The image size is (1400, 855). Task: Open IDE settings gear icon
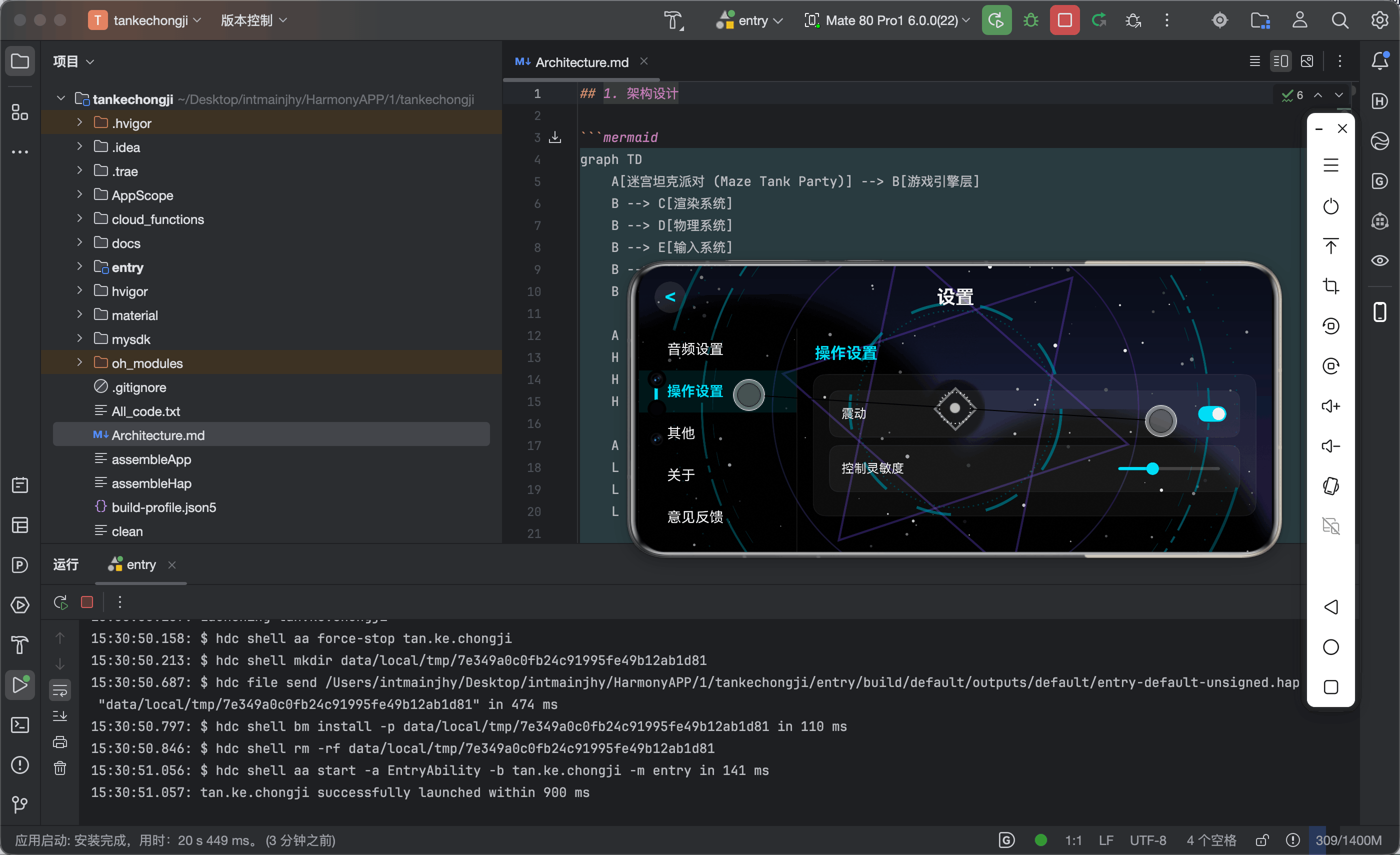click(1379, 20)
